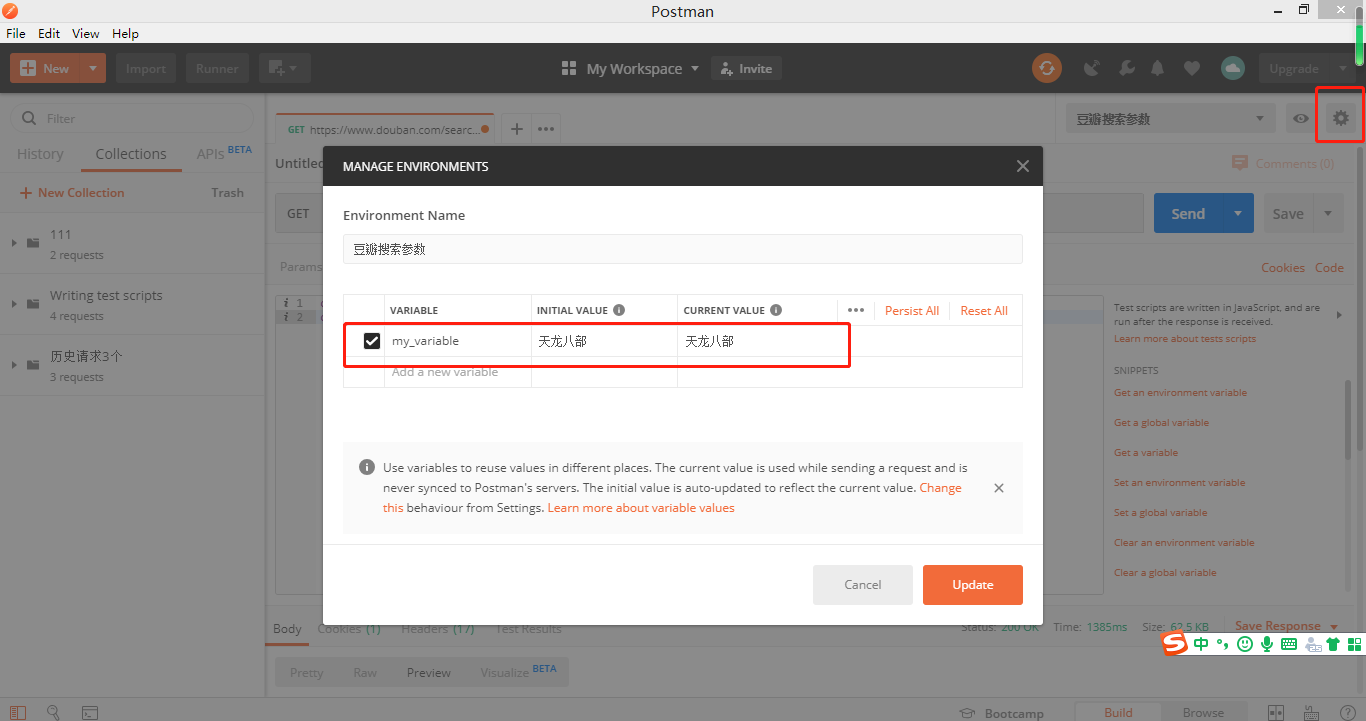The height and width of the screenshot is (721, 1366).
Task: Select the GET douban request tab
Action: 385,129
